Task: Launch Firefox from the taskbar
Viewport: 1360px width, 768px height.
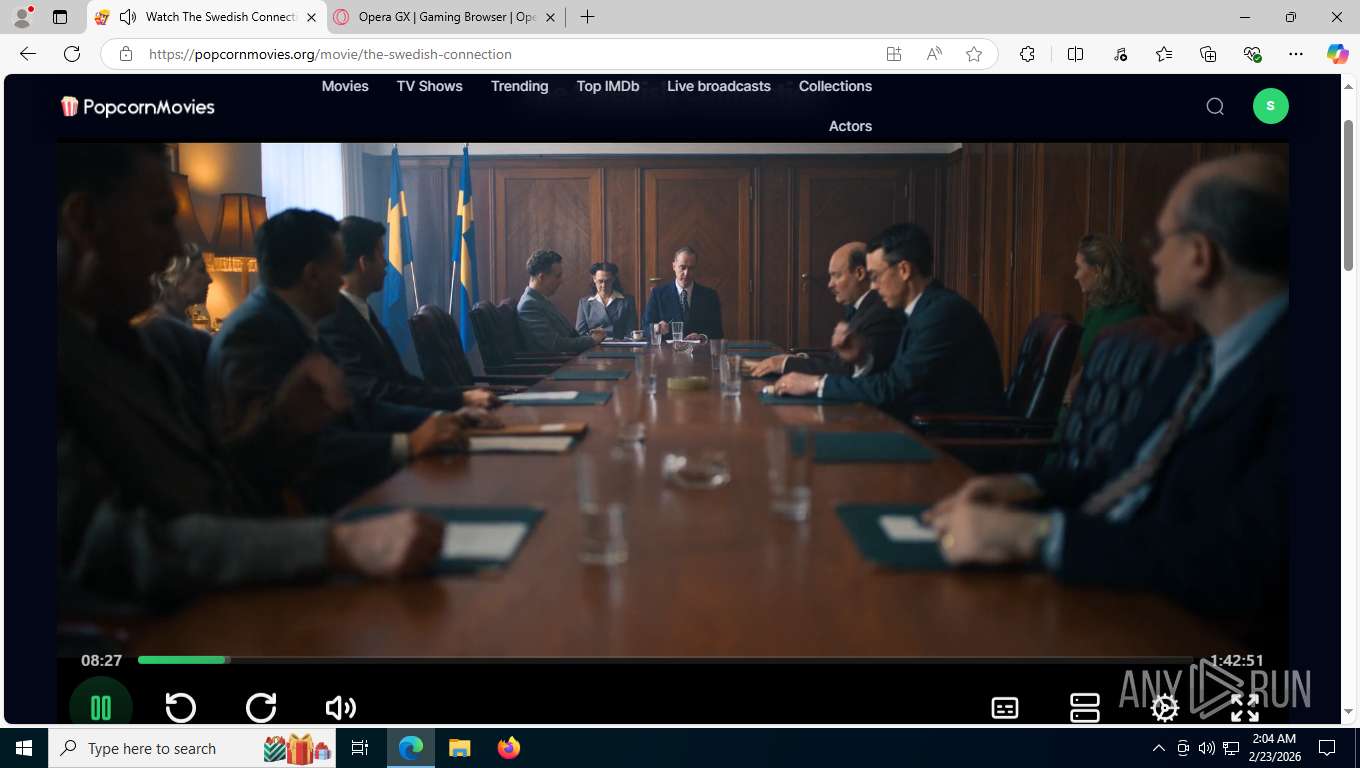Action: pos(509,748)
